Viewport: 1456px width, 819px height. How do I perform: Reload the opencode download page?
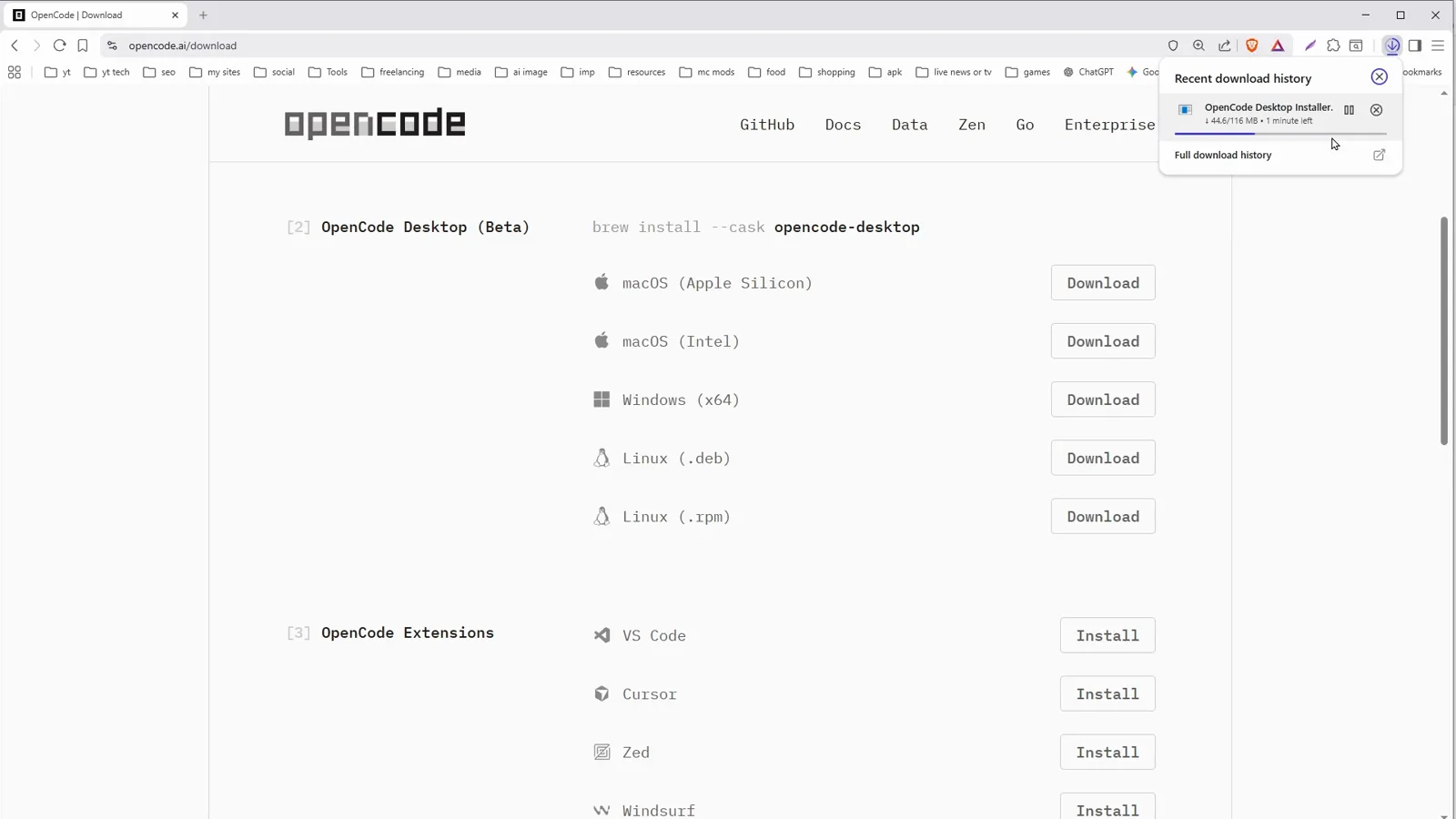59,45
